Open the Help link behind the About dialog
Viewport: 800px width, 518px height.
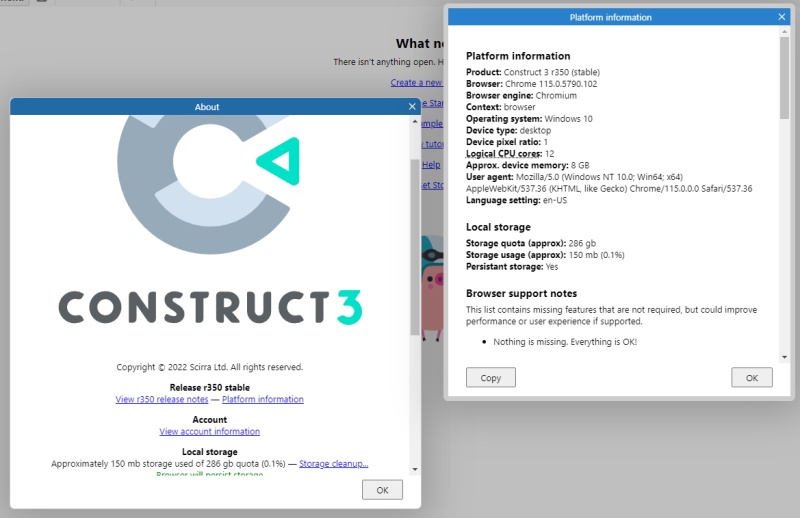[431, 164]
